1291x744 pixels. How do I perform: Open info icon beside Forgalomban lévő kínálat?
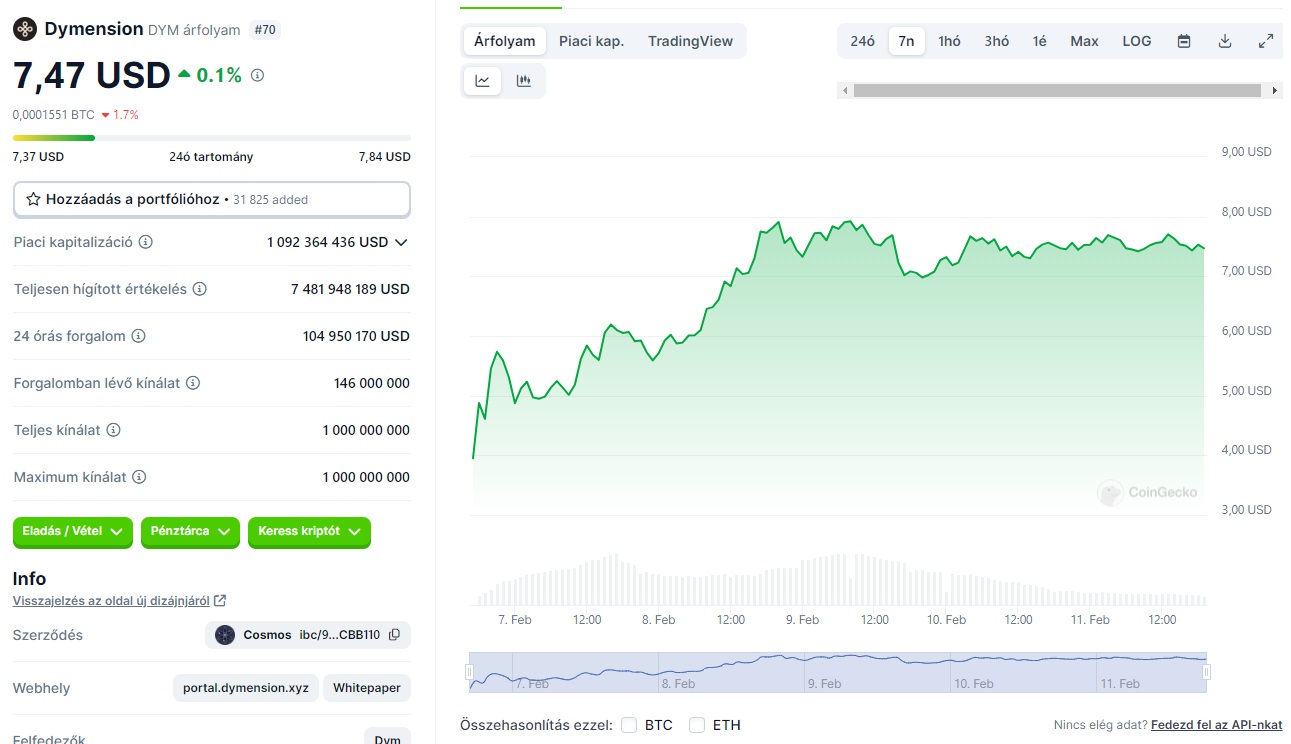pos(193,383)
